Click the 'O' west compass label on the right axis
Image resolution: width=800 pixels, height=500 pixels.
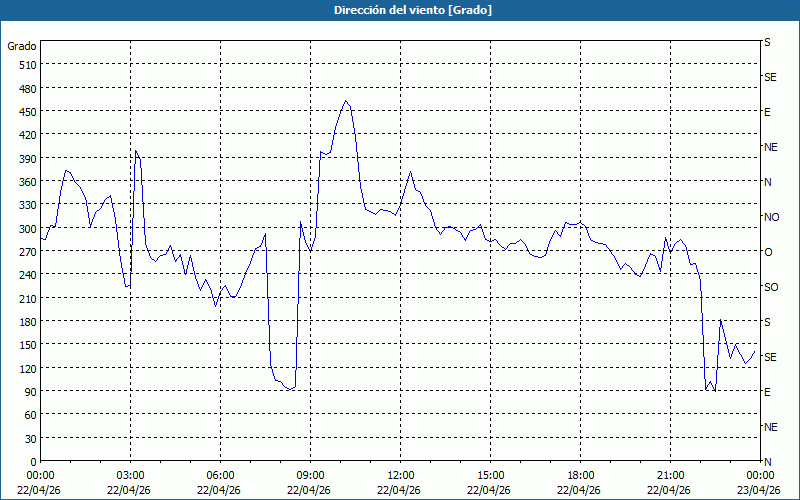(x=768, y=252)
